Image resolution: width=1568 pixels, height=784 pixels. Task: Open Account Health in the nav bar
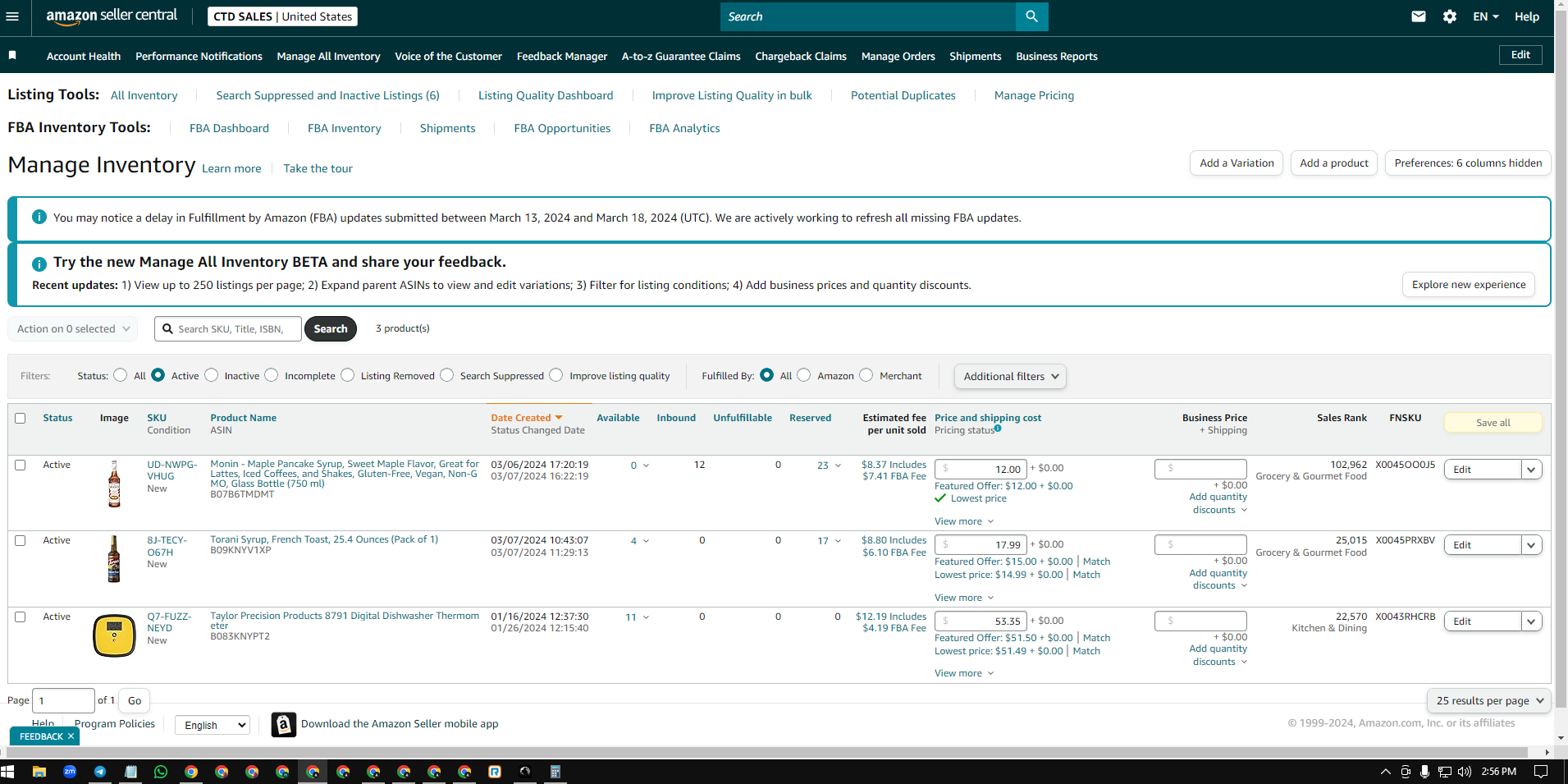[x=84, y=56]
